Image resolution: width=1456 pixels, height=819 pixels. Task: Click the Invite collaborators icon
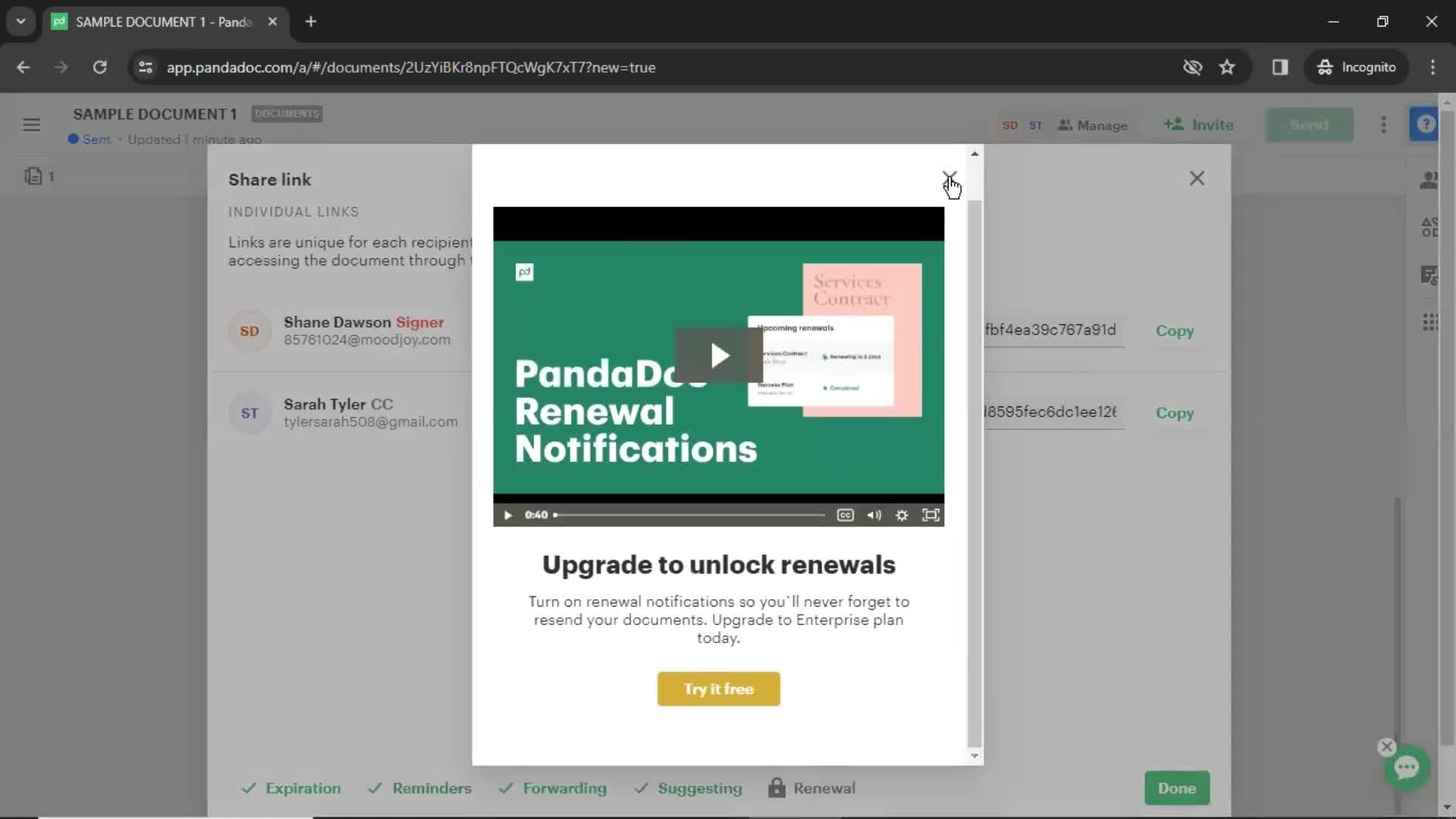(x=1200, y=124)
